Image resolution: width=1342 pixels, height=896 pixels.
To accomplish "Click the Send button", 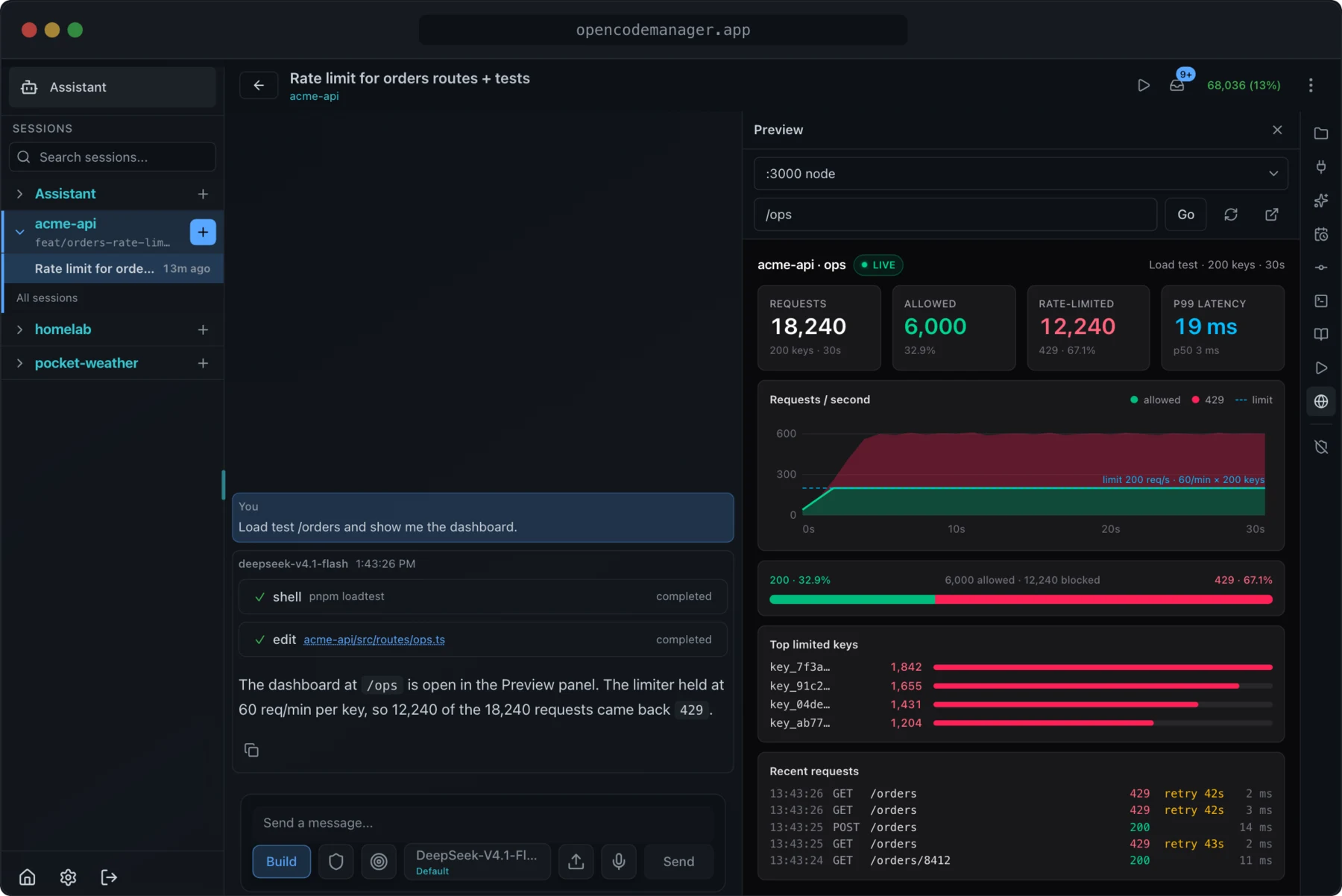I will 678,861.
